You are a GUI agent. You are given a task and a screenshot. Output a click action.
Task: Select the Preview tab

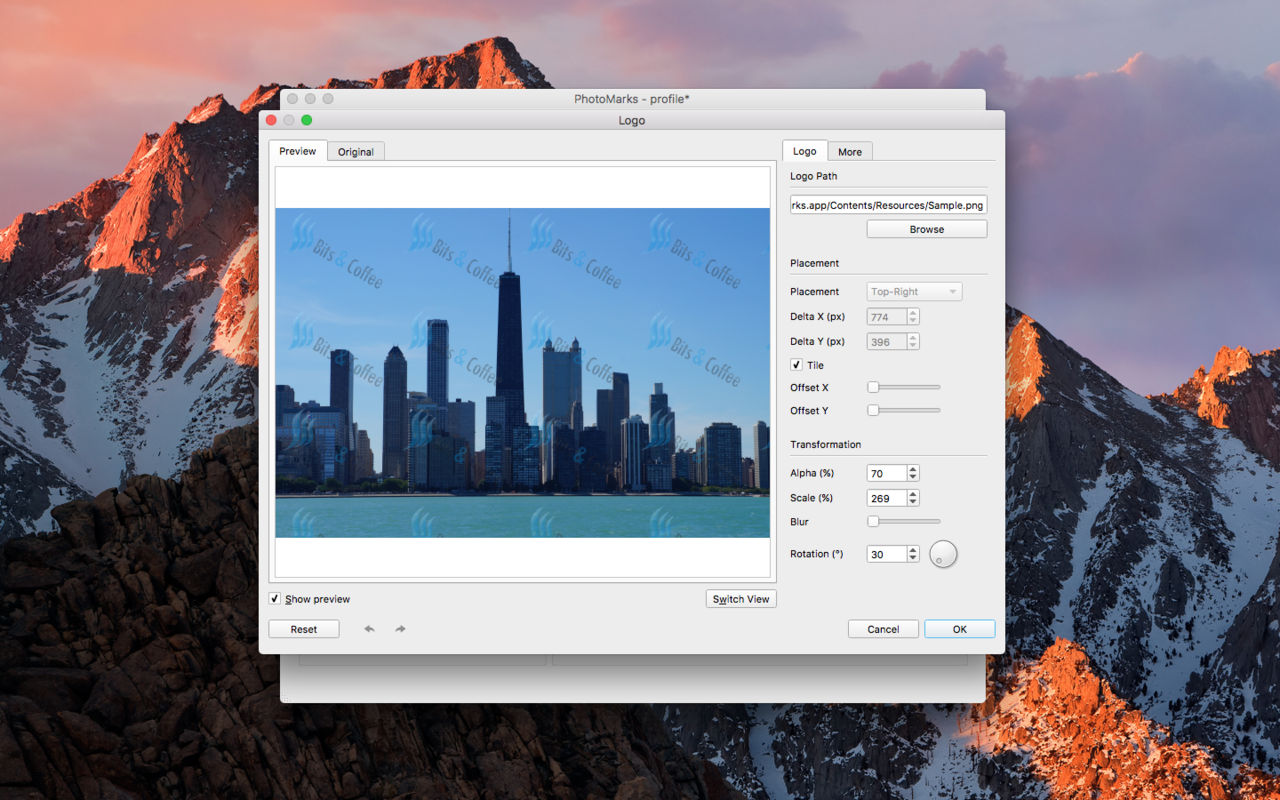coord(298,151)
